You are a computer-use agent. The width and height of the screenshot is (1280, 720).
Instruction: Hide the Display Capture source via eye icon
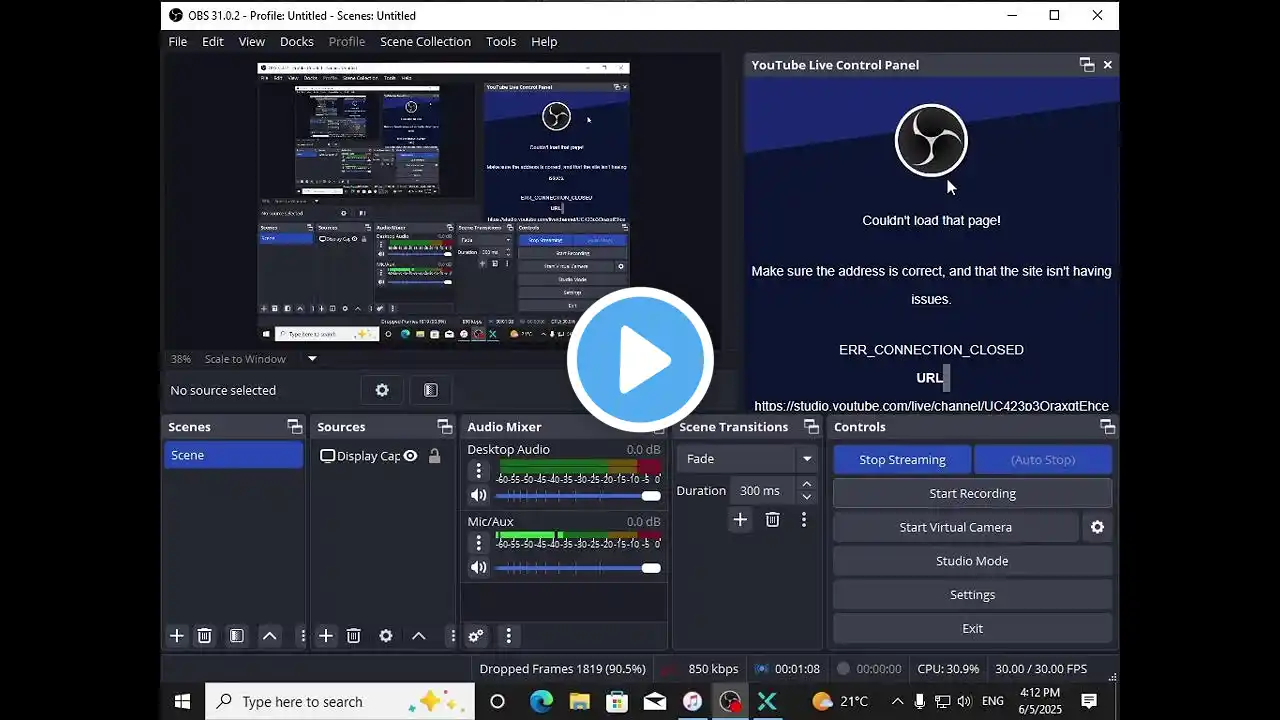410,456
